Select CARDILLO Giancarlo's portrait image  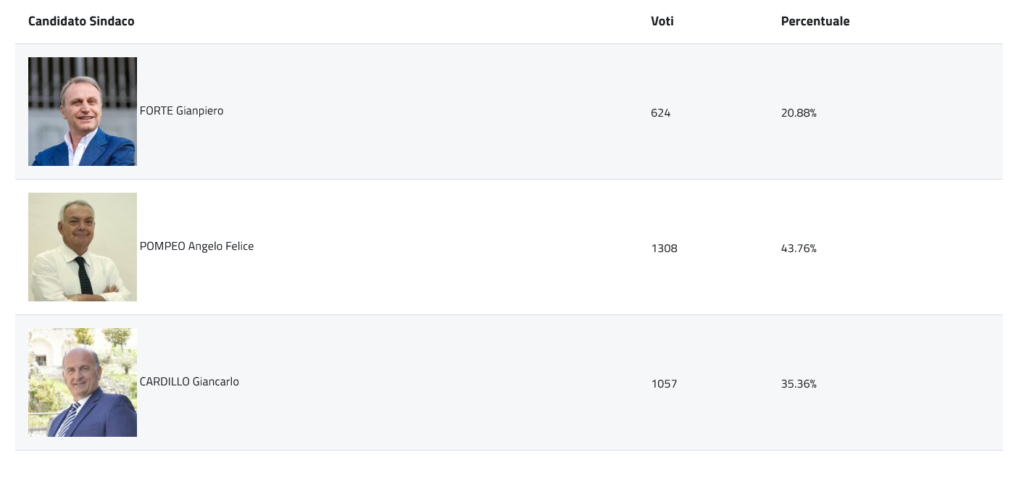pos(82,382)
